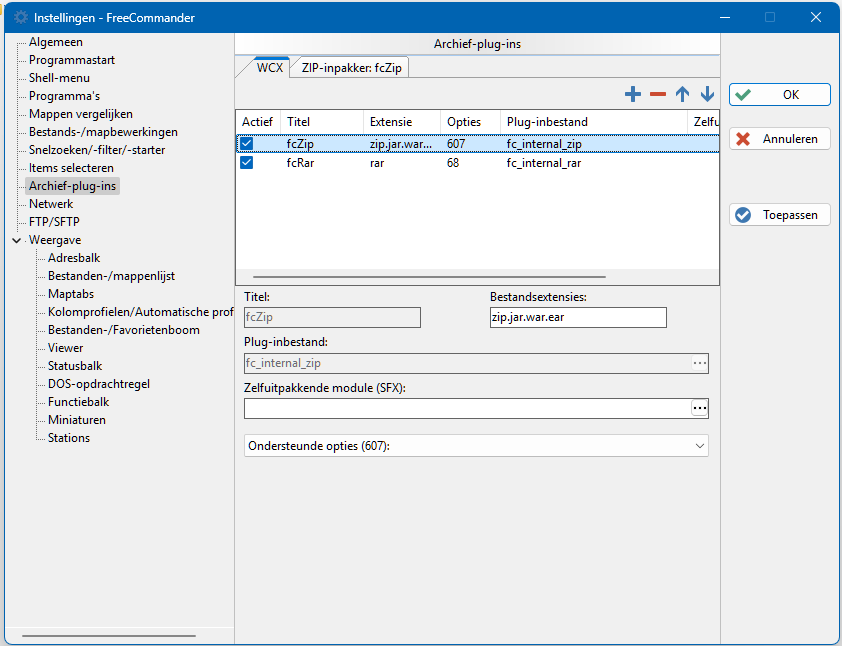The width and height of the screenshot is (842, 646).
Task: Open the Miniaturen settings page
Action: (77, 420)
